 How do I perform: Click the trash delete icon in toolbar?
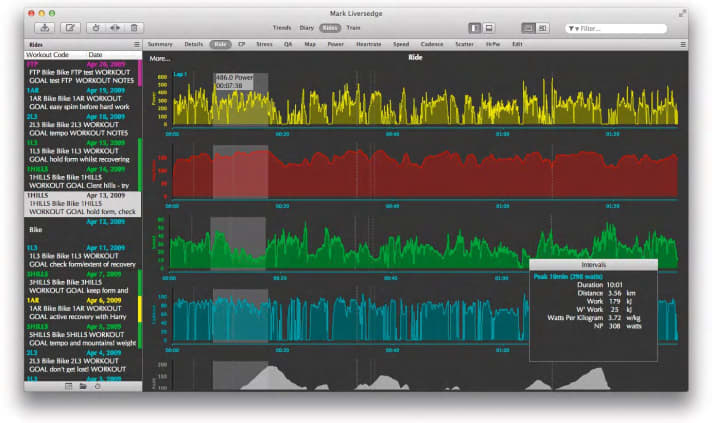pyautogui.click(x=134, y=28)
